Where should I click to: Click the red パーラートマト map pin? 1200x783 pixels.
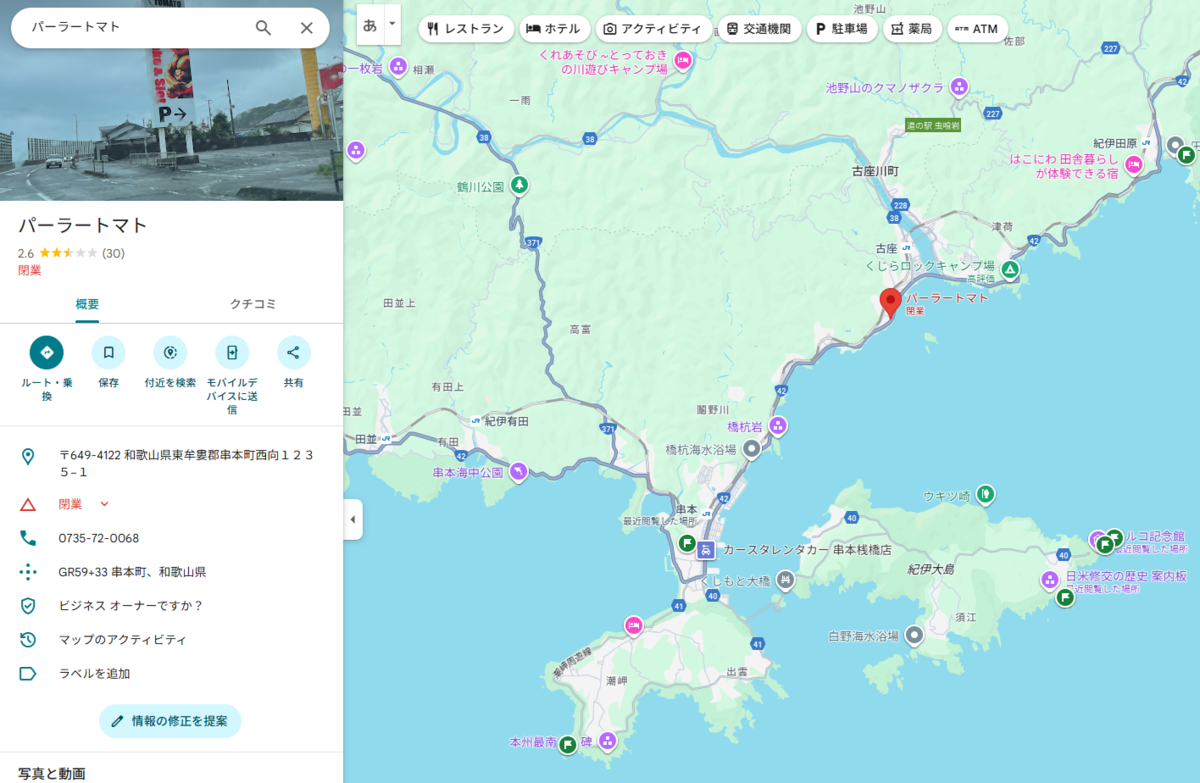pyautogui.click(x=890, y=303)
